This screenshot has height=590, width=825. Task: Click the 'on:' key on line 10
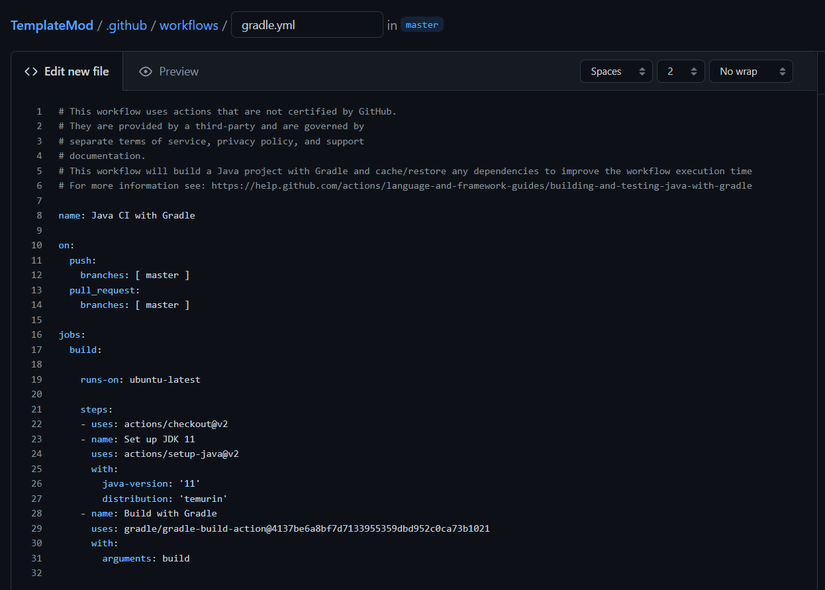pos(66,245)
